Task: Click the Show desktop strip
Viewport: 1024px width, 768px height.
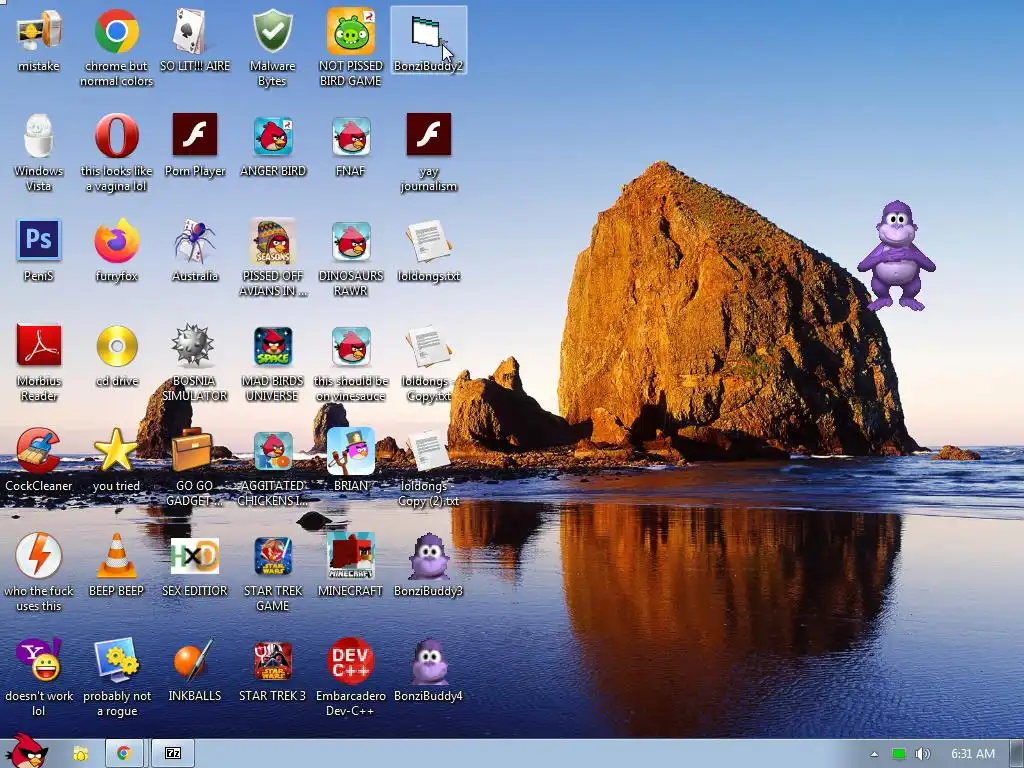Action: tap(1016, 754)
